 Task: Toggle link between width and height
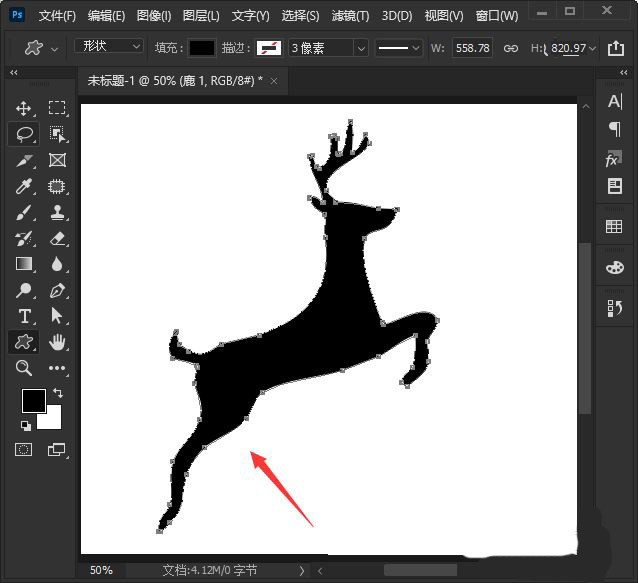tap(511, 49)
